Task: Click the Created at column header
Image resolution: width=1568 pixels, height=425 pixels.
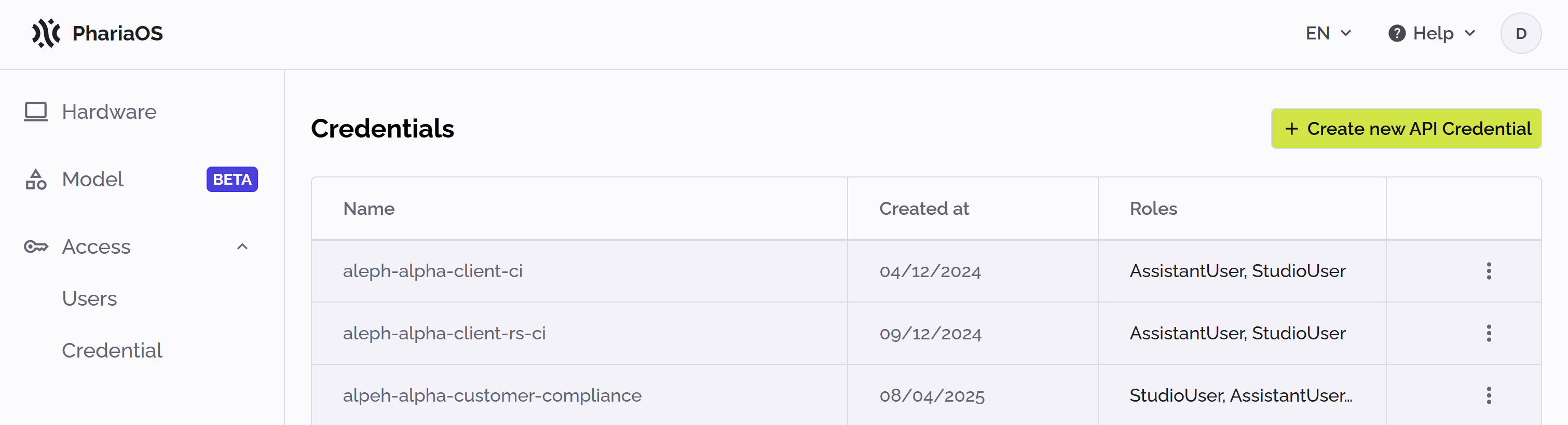Action: click(923, 209)
